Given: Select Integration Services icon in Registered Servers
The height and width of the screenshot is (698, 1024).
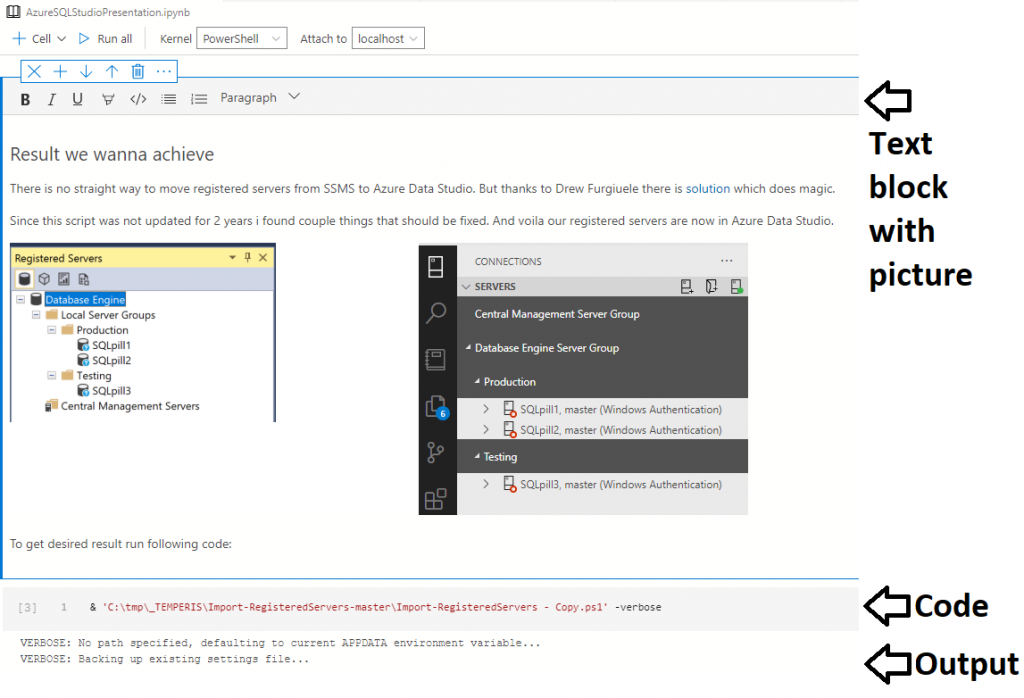Looking at the screenshot, I should pos(84,279).
